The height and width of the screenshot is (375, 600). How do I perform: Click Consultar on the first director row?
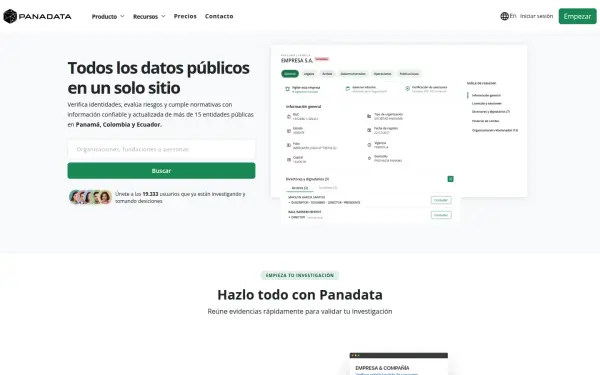441,200
